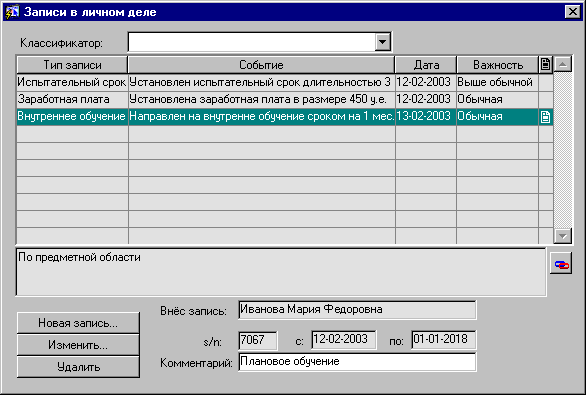Click the Внёс запись field with Иванова Мария Федоровна
This screenshot has width=586, height=395.
point(357,310)
